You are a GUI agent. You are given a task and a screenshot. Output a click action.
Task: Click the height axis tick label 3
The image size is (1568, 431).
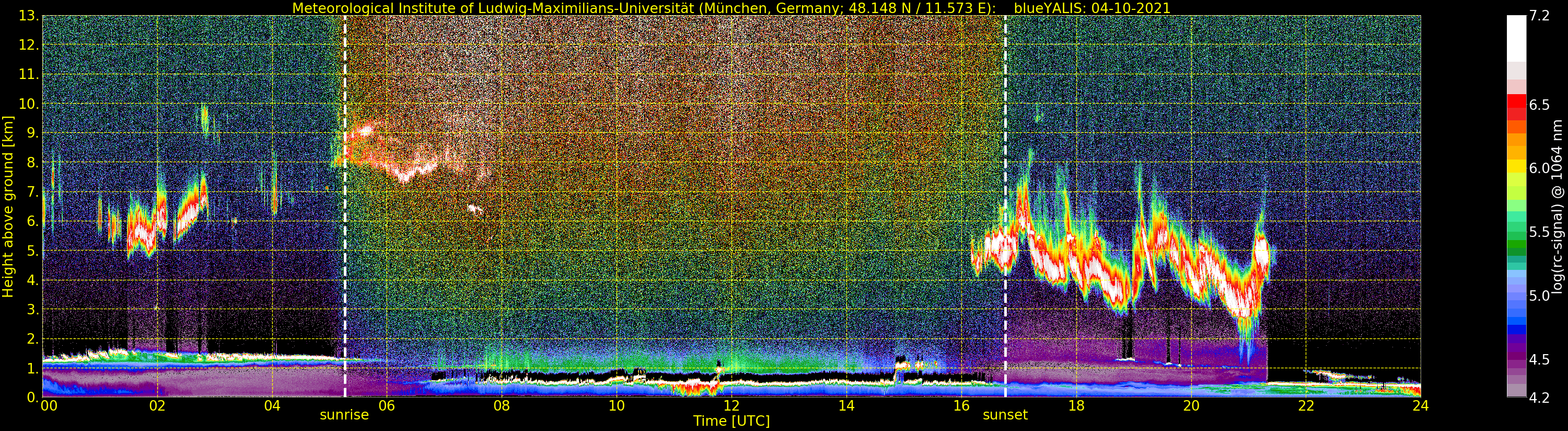33,310
